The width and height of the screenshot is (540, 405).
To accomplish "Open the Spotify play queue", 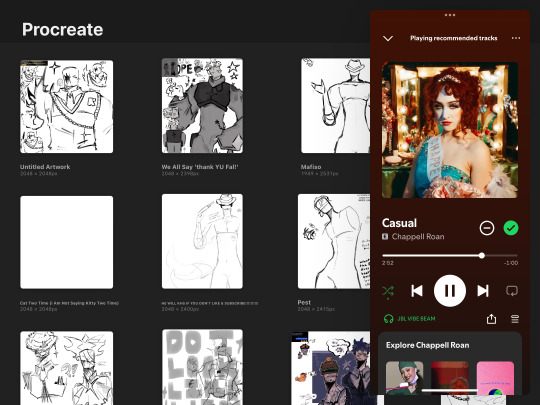I will click(515, 319).
